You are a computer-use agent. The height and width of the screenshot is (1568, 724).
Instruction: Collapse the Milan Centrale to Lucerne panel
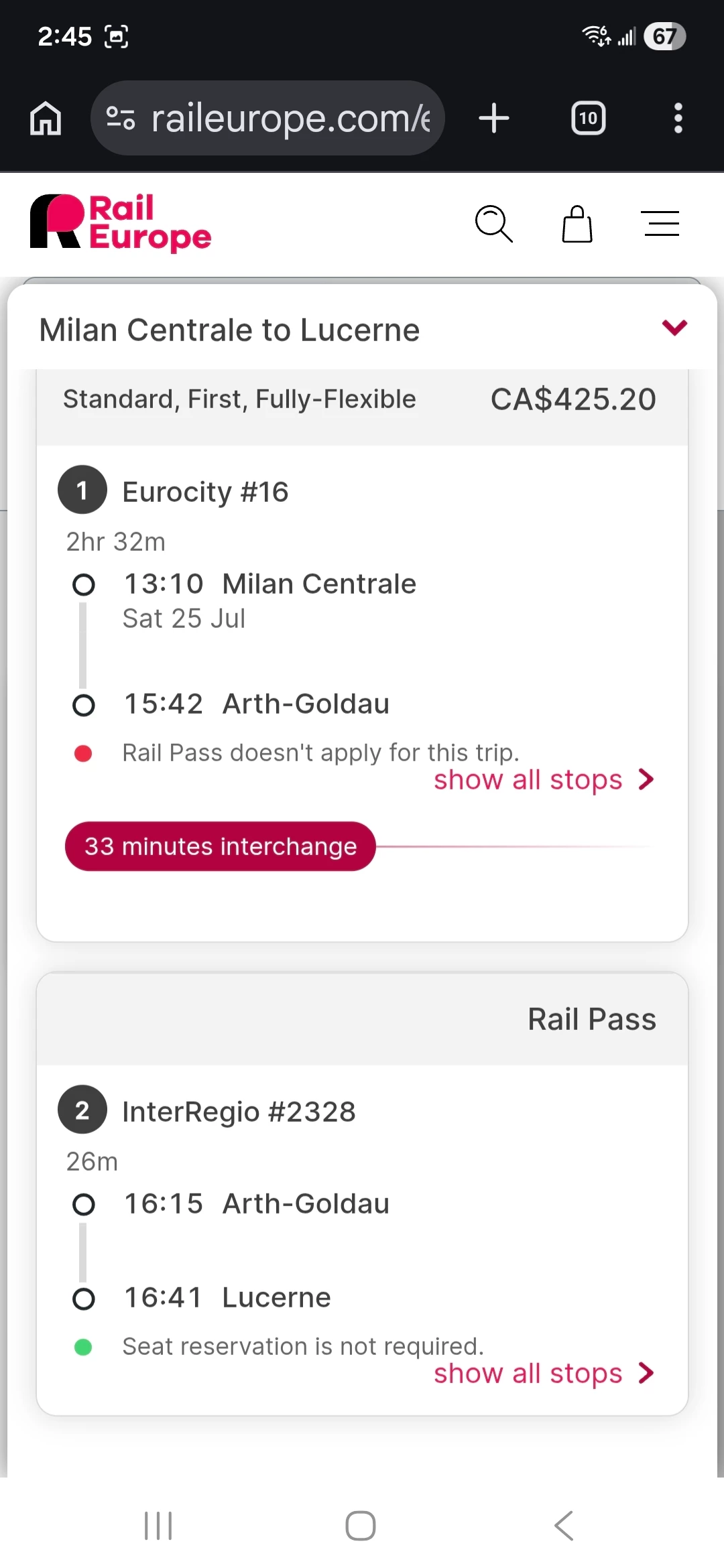point(674,328)
